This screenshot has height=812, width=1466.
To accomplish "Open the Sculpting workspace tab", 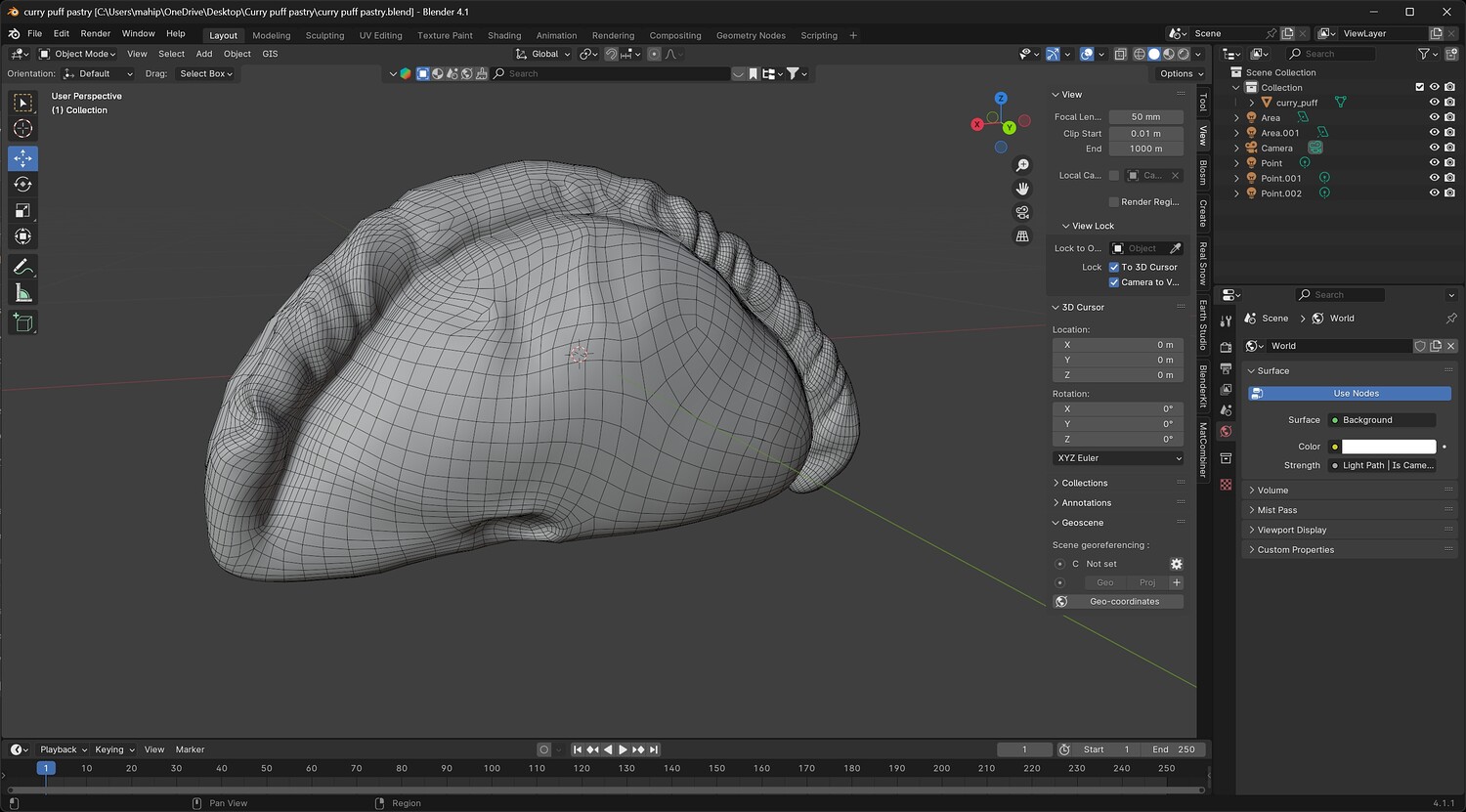I will coord(324,35).
